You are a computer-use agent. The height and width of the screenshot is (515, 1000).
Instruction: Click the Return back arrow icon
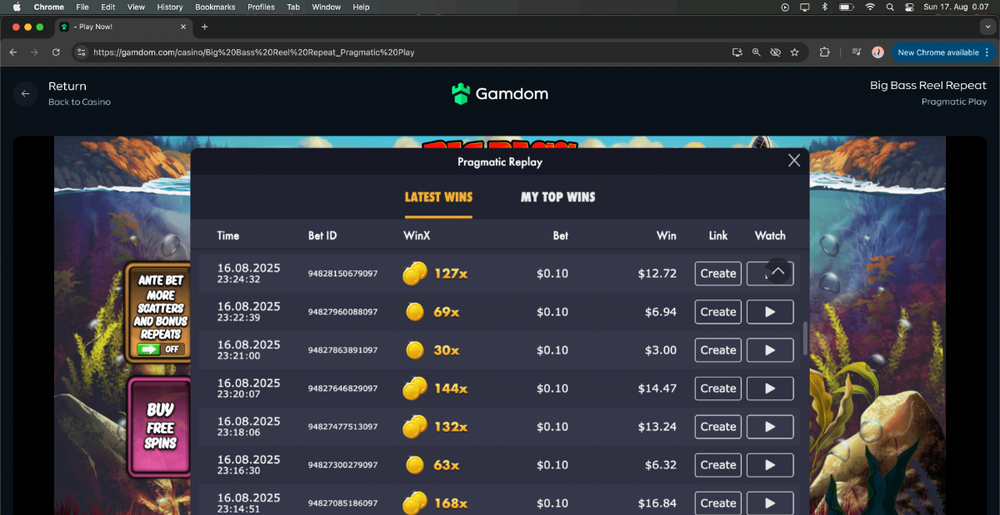(x=26, y=94)
